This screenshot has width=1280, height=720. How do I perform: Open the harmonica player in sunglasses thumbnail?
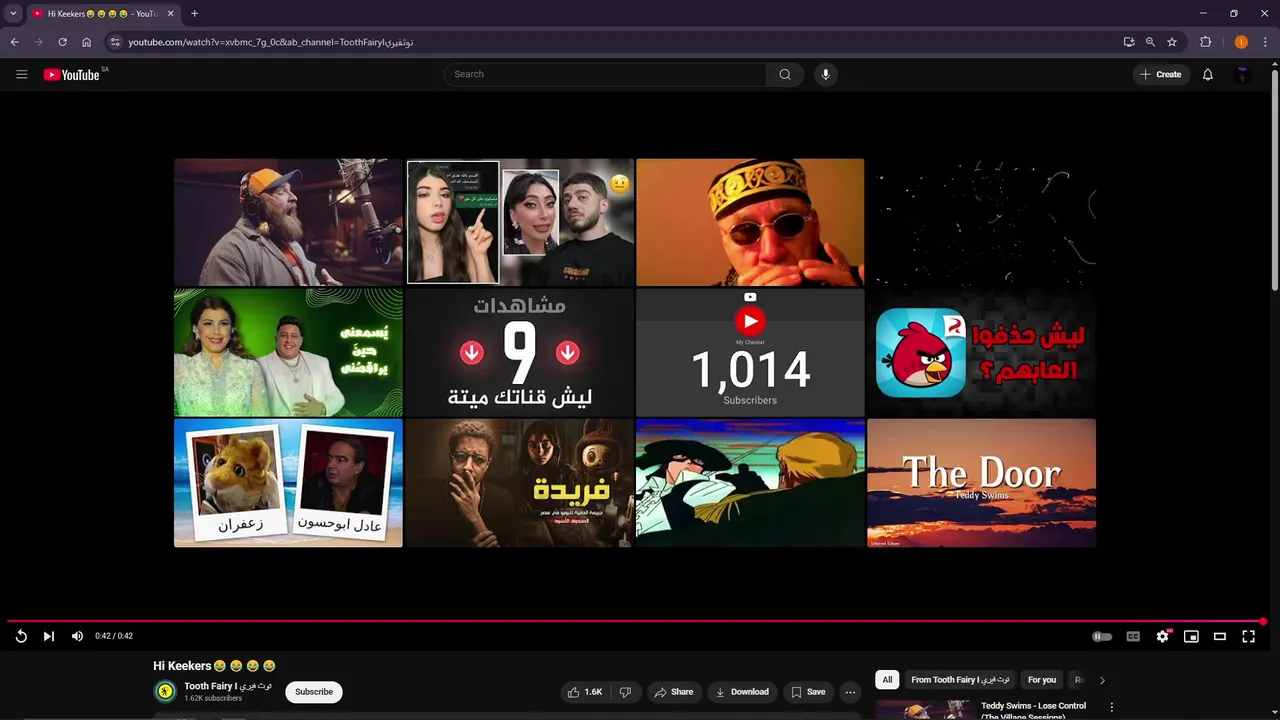[x=750, y=222]
